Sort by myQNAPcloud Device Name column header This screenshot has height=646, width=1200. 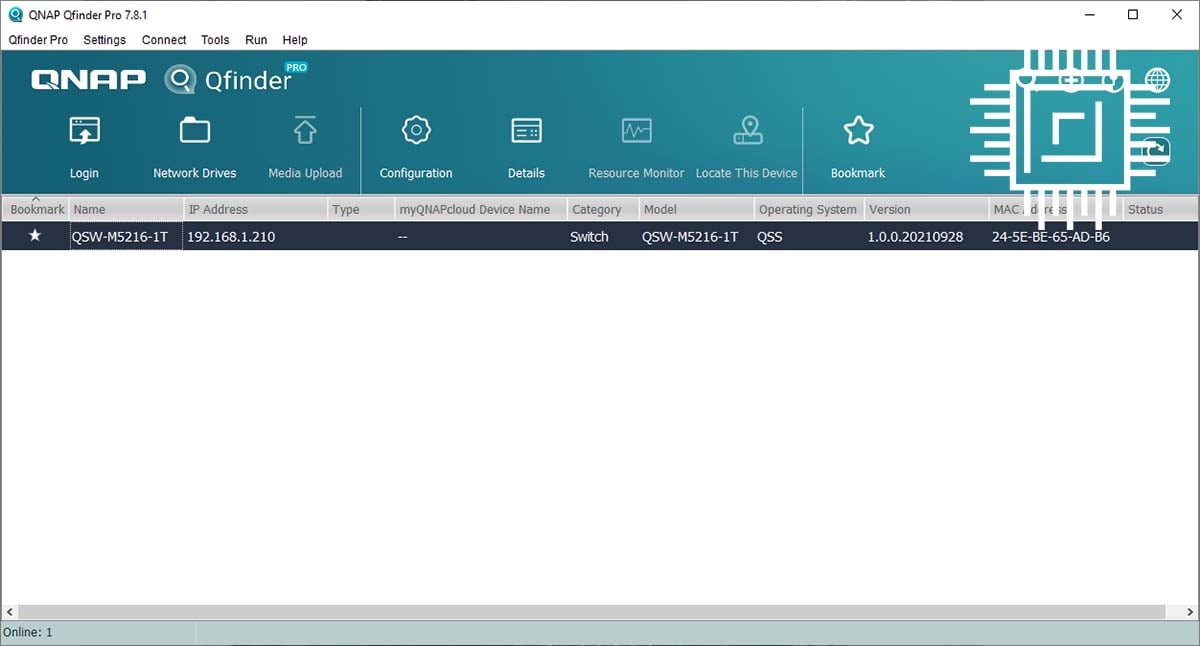pos(481,209)
